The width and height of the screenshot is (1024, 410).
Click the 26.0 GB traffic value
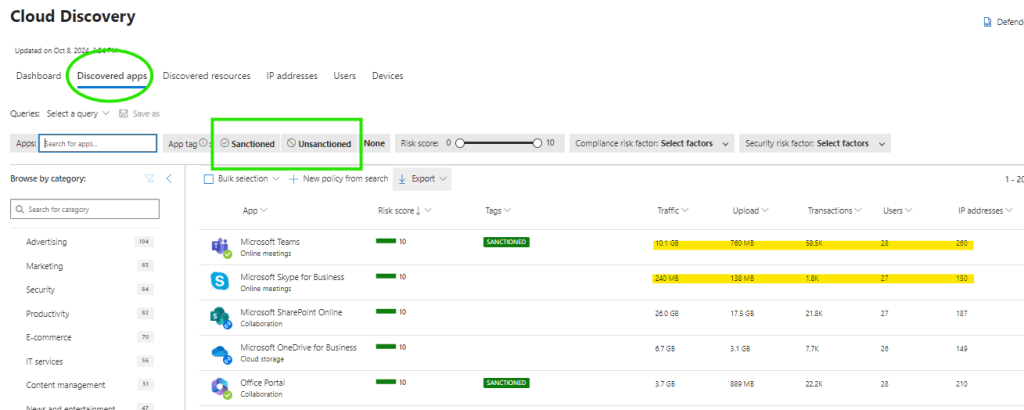667,313
